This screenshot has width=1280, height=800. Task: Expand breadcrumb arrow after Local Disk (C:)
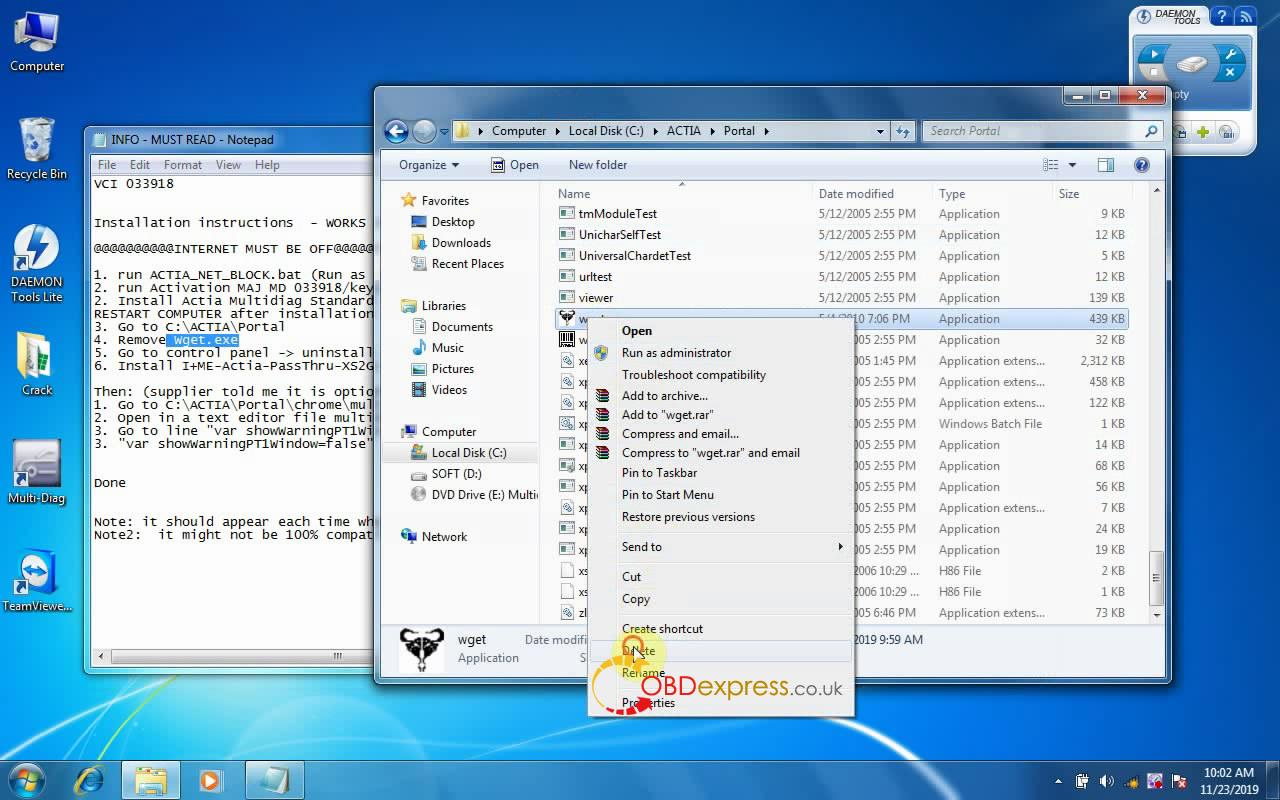click(x=655, y=131)
